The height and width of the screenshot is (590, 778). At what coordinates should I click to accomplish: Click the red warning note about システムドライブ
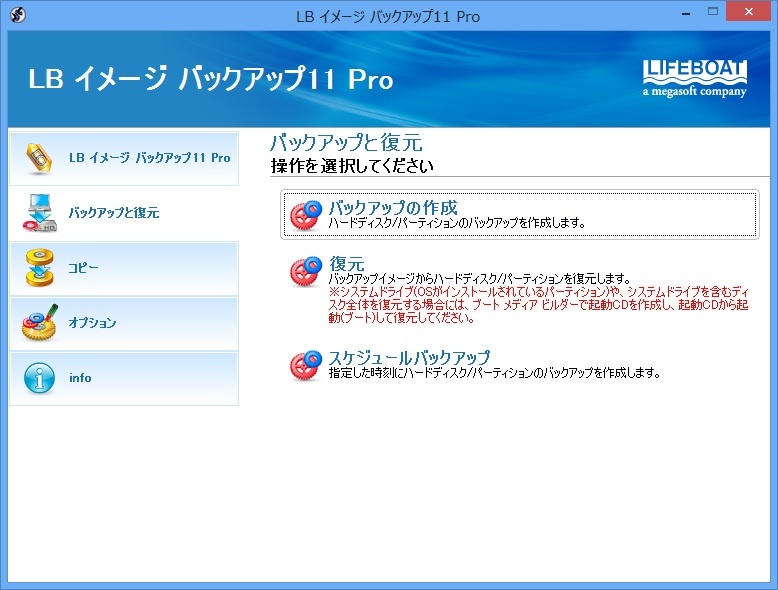click(x=538, y=305)
